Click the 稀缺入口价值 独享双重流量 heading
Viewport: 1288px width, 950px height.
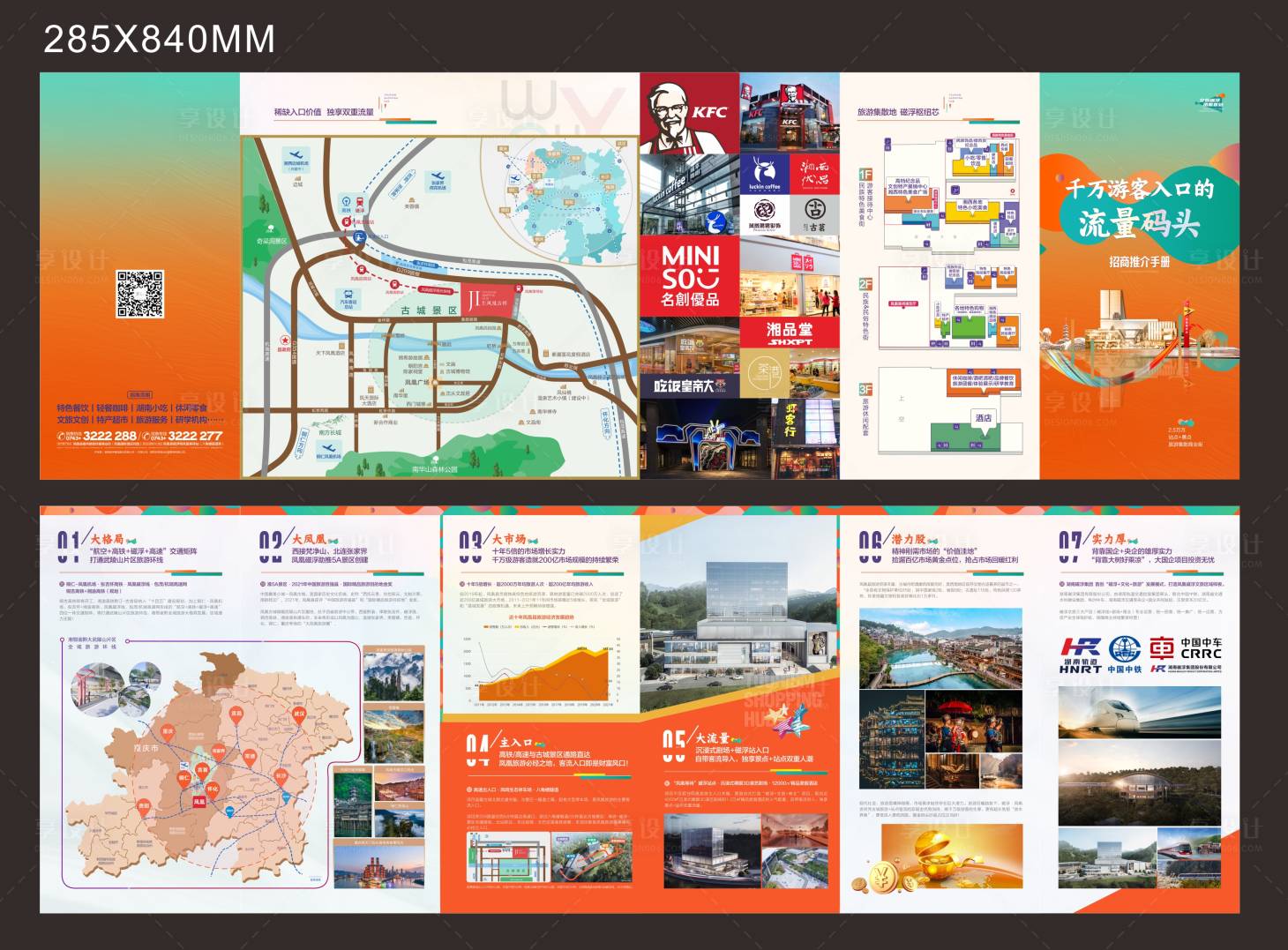pos(324,113)
